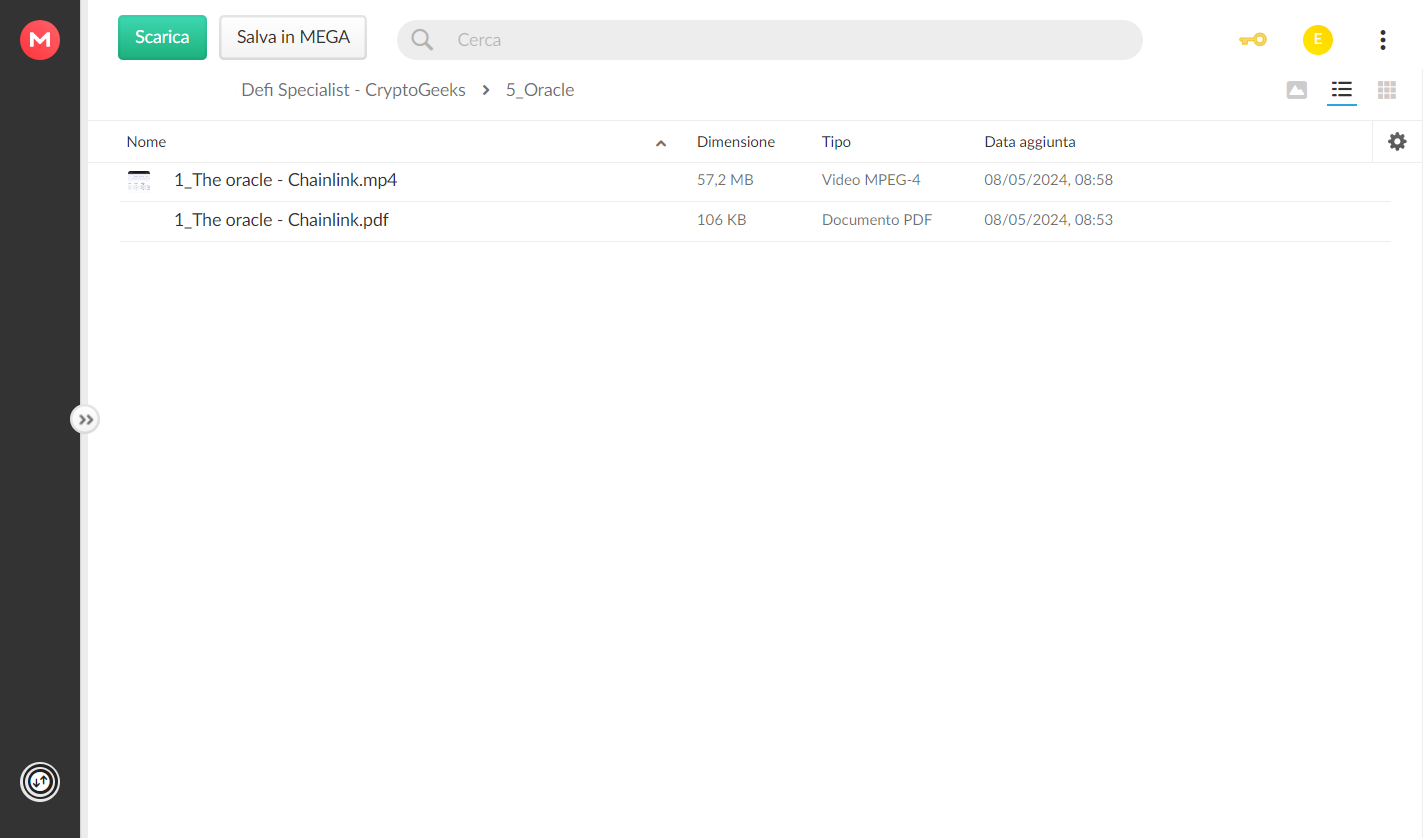
Task: Open the yellow E account avatar
Action: [x=1318, y=40]
